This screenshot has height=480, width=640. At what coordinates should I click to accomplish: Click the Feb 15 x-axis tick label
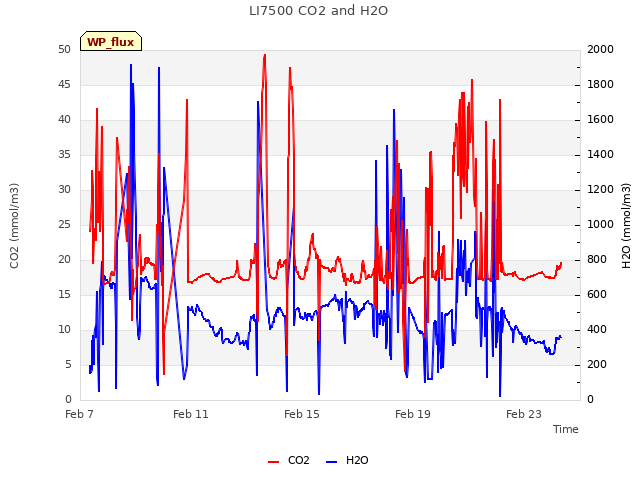point(302,414)
